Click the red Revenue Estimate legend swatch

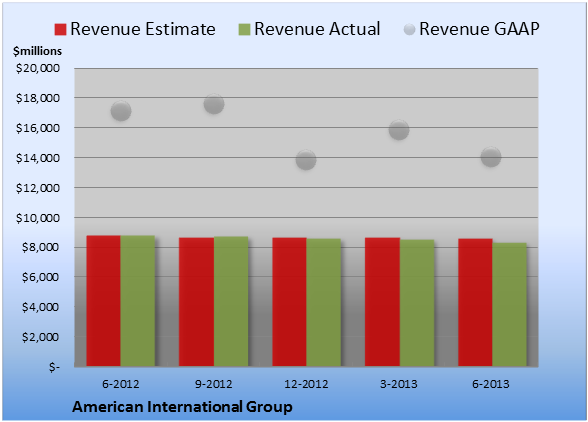[x=60, y=30]
